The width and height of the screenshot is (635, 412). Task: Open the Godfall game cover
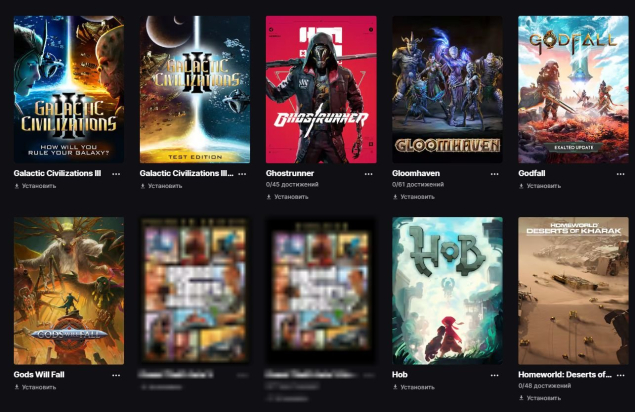click(x=573, y=90)
